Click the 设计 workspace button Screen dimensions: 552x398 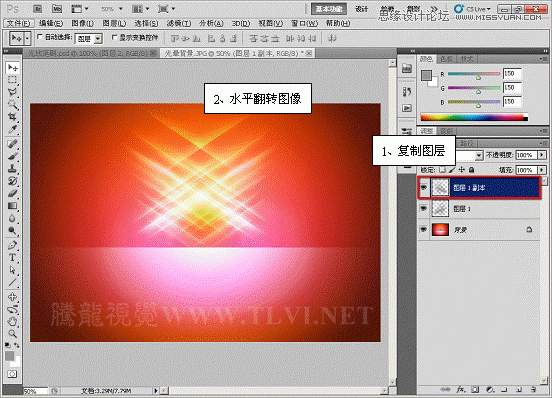[362, 9]
